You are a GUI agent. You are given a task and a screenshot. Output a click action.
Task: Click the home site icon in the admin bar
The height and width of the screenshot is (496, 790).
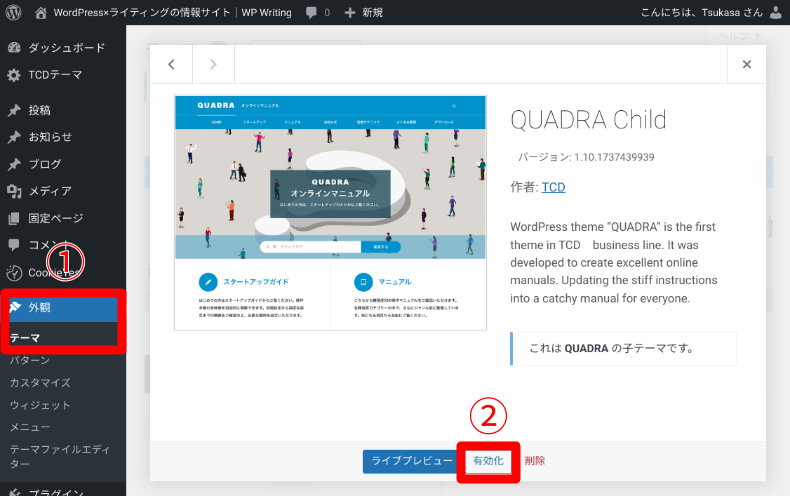coord(41,13)
